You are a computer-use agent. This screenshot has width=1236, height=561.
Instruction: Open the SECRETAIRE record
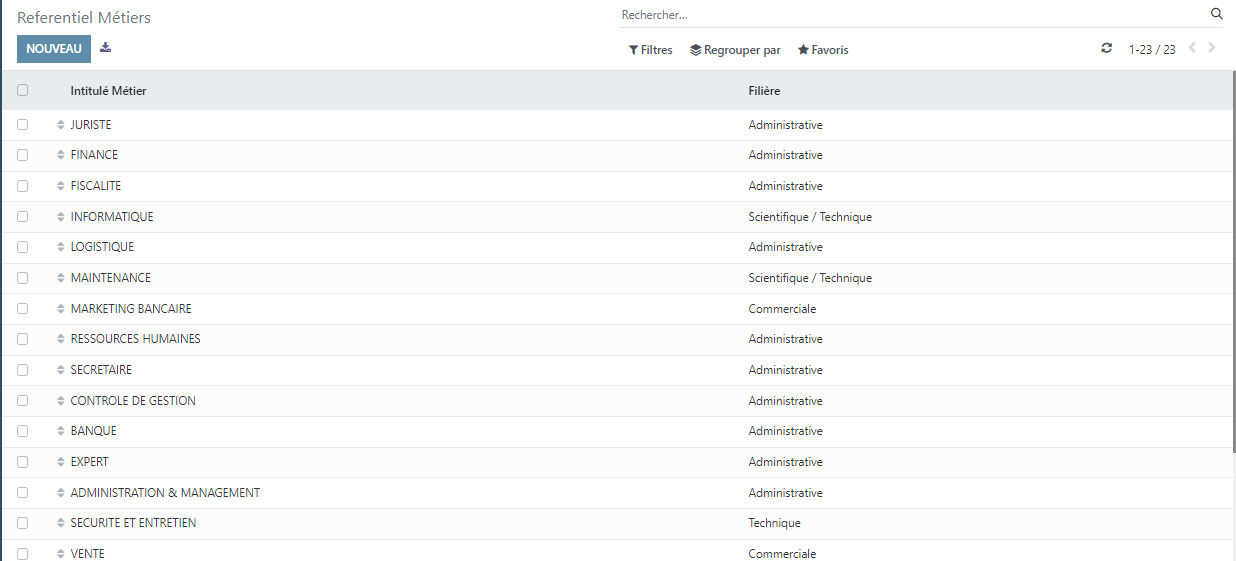coord(101,370)
